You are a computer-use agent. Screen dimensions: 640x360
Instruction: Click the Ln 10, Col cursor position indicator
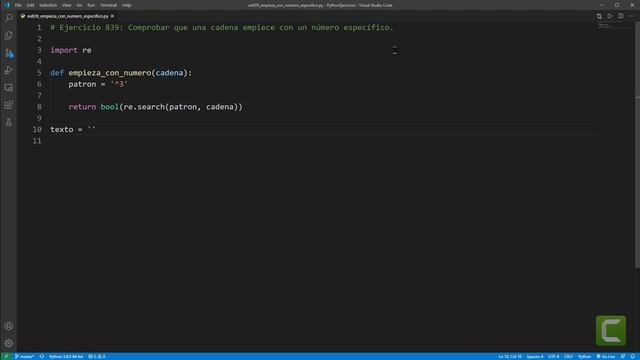[x=510, y=356]
